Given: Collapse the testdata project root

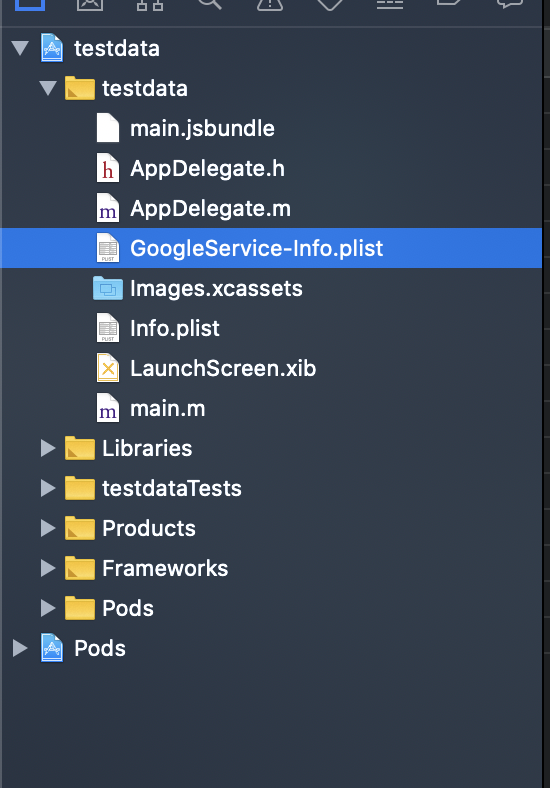Looking at the screenshot, I should [20, 48].
